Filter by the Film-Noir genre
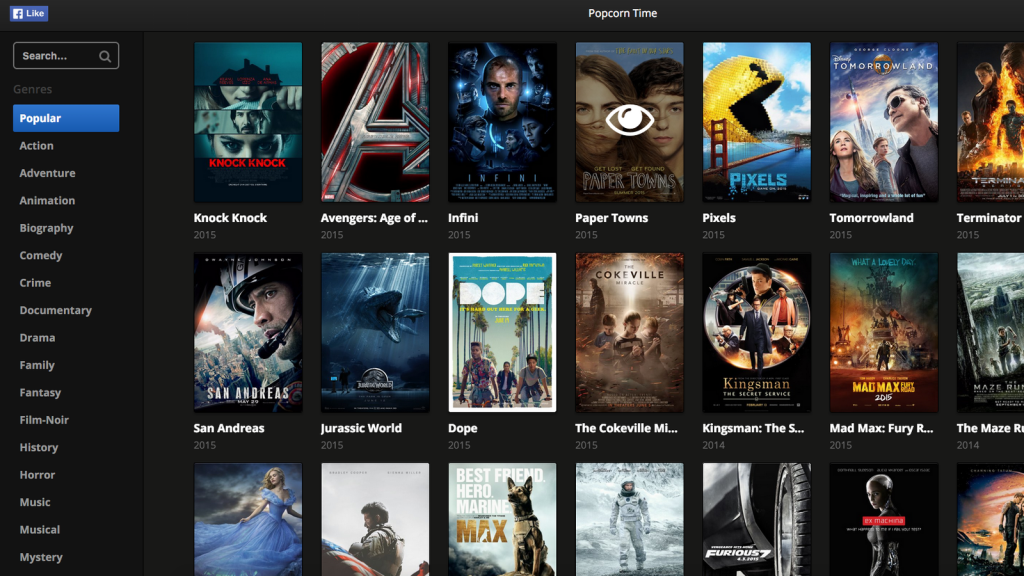1024x576 pixels. (44, 420)
